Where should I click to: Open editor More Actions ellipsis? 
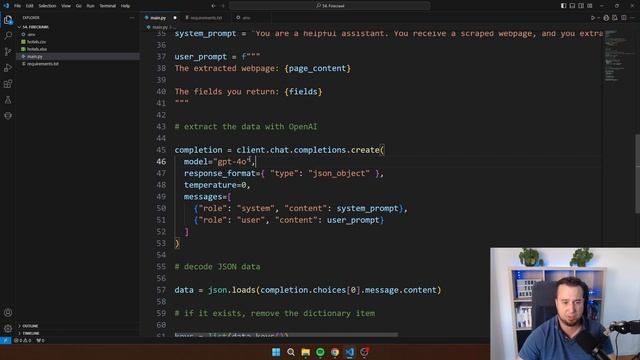(632, 18)
